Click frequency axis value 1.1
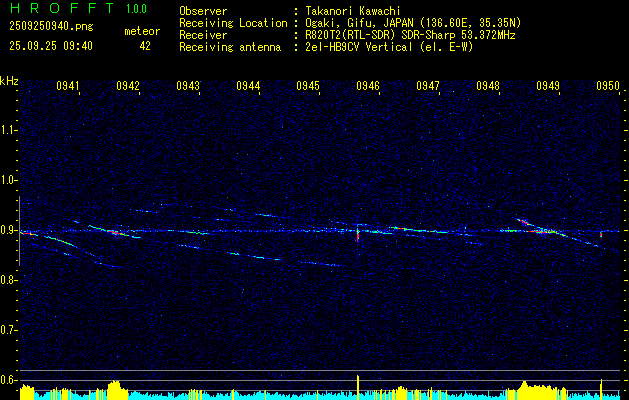 7,130
